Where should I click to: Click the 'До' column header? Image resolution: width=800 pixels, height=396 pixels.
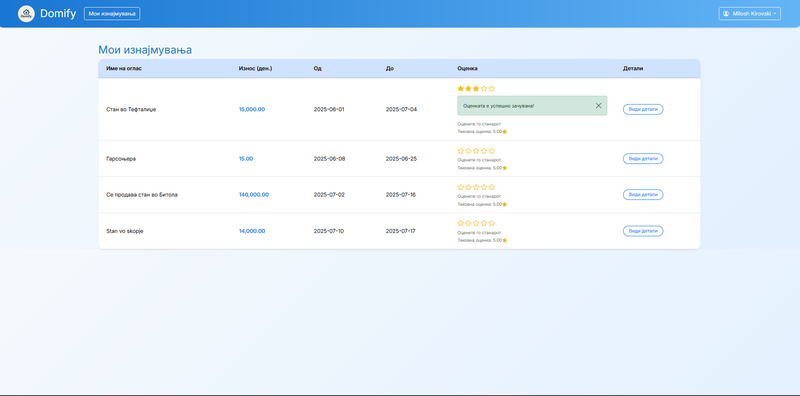pos(390,68)
